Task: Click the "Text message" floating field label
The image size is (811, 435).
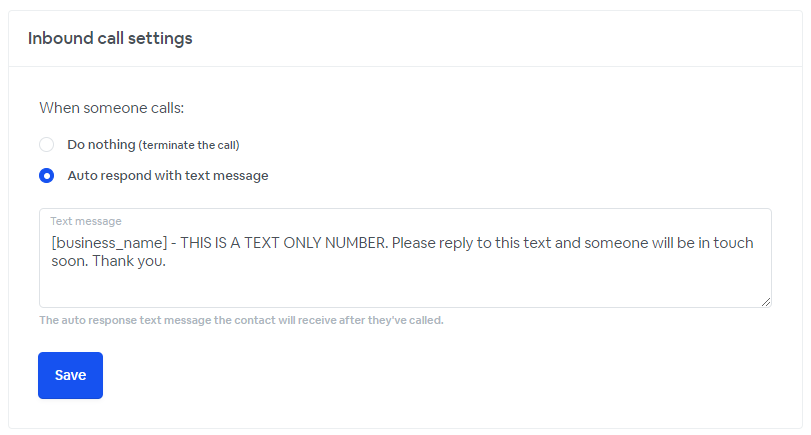Action: [x=86, y=221]
